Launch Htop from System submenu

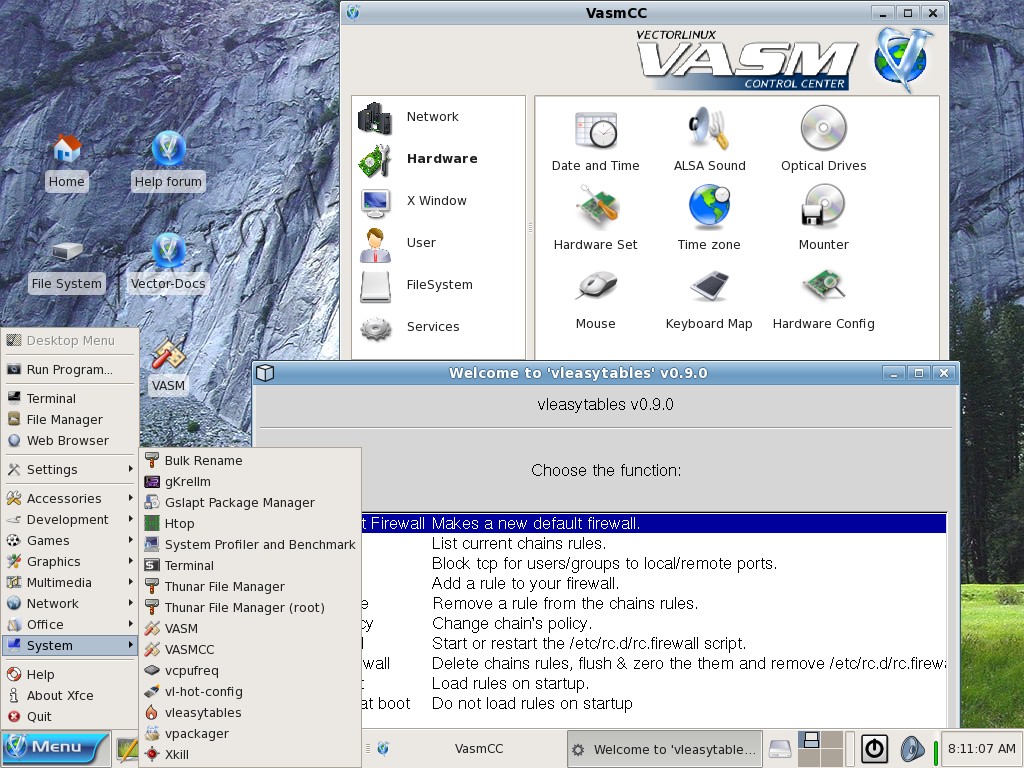[251, 523]
